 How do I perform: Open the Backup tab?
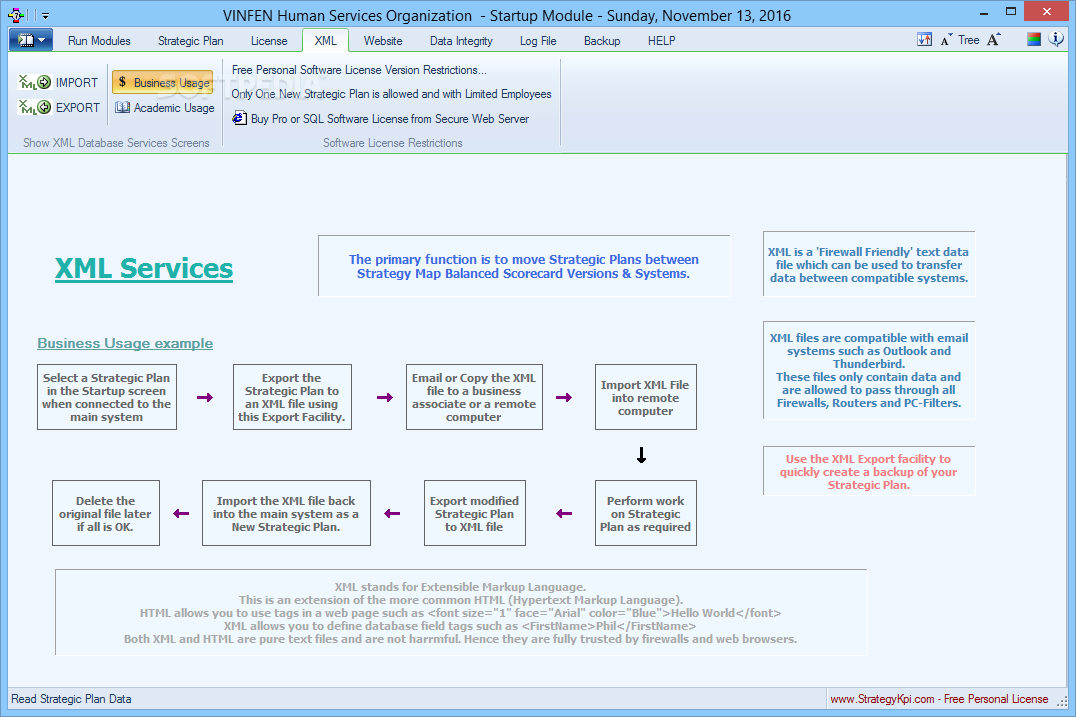tap(602, 41)
